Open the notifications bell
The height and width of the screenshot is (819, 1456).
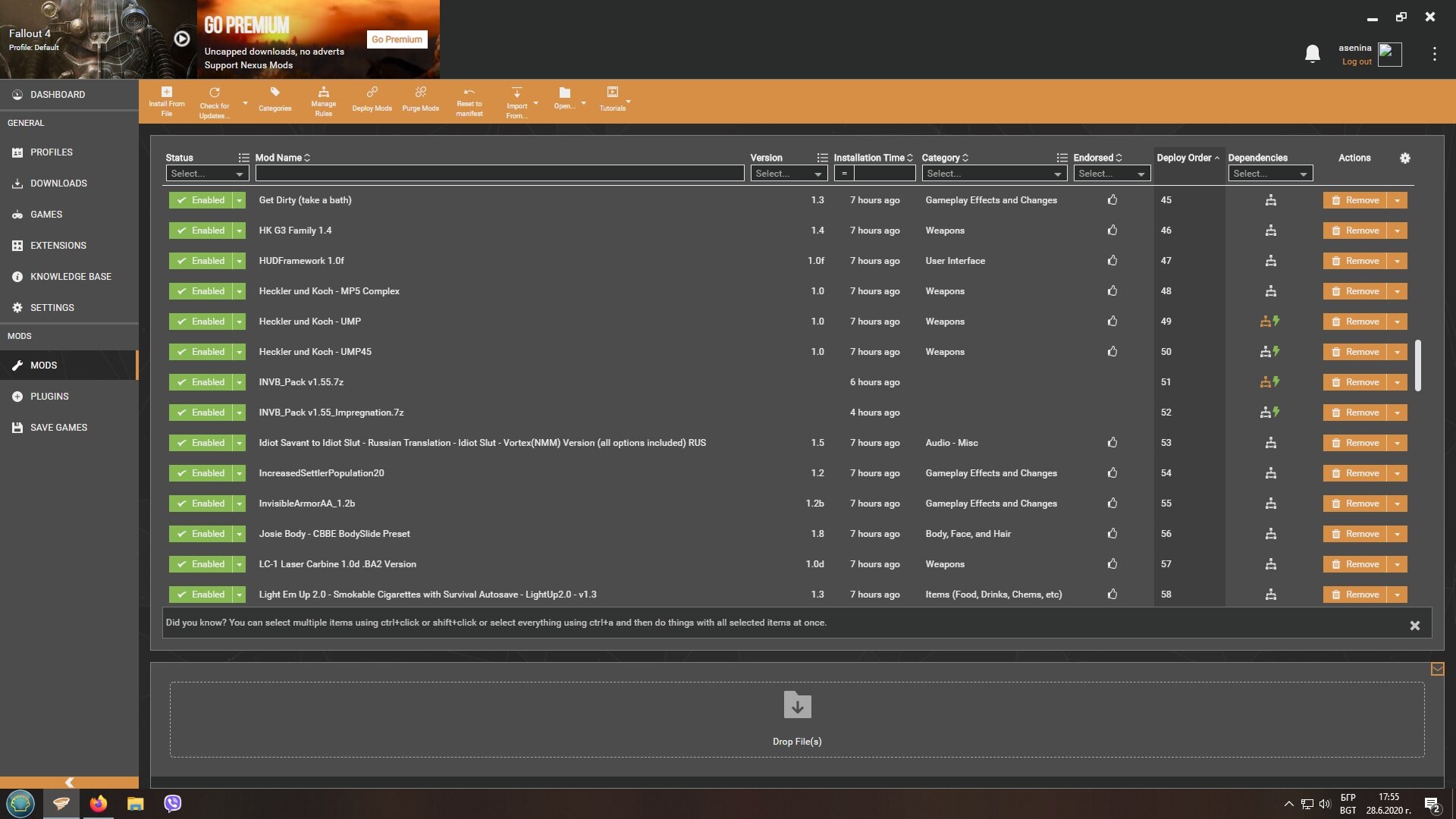[1312, 54]
